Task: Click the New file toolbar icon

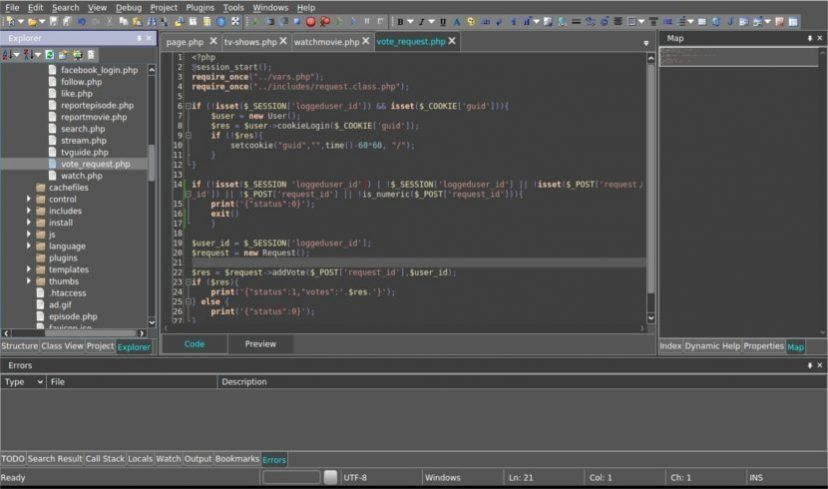Action: point(11,22)
